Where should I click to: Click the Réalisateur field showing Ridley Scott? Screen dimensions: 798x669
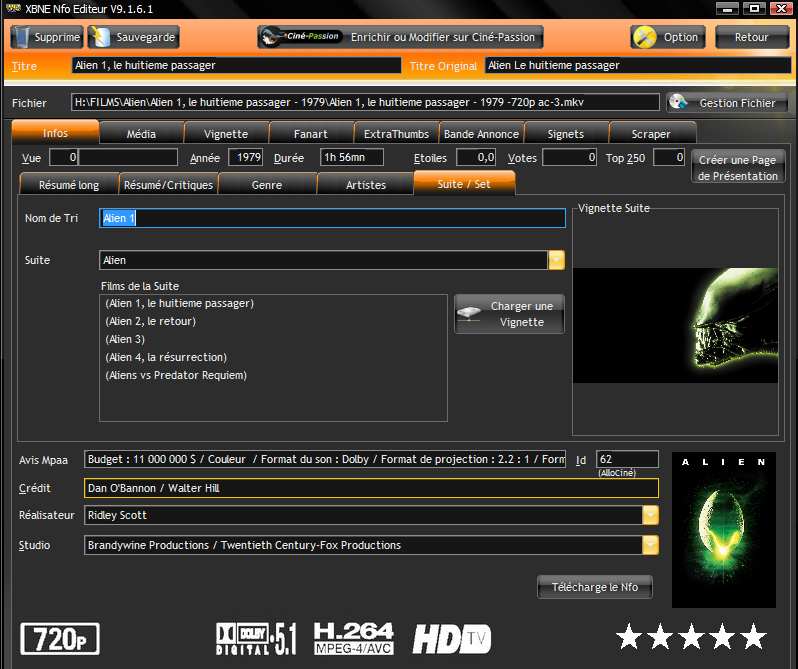point(363,515)
